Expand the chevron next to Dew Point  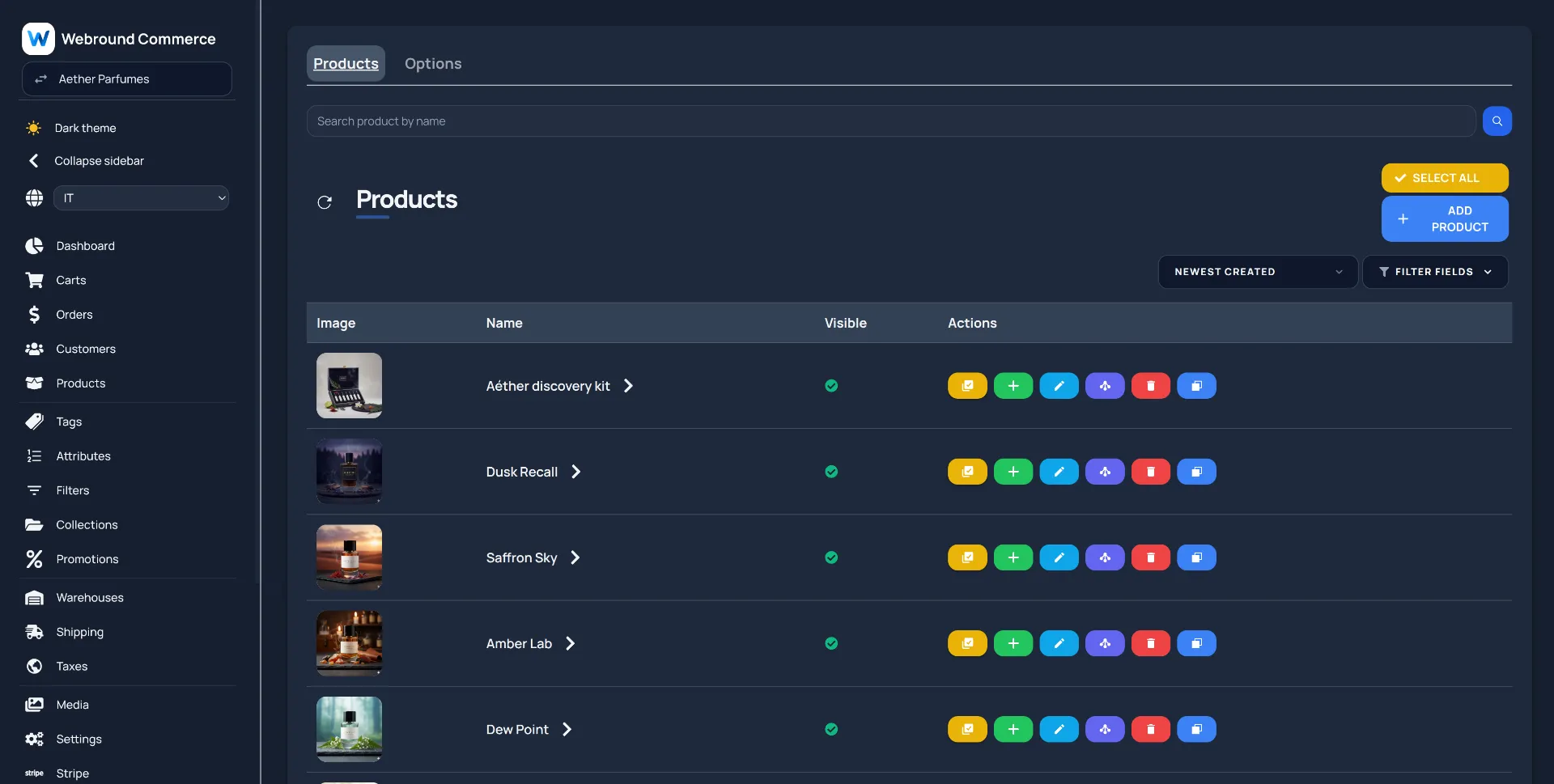pos(567,729)
